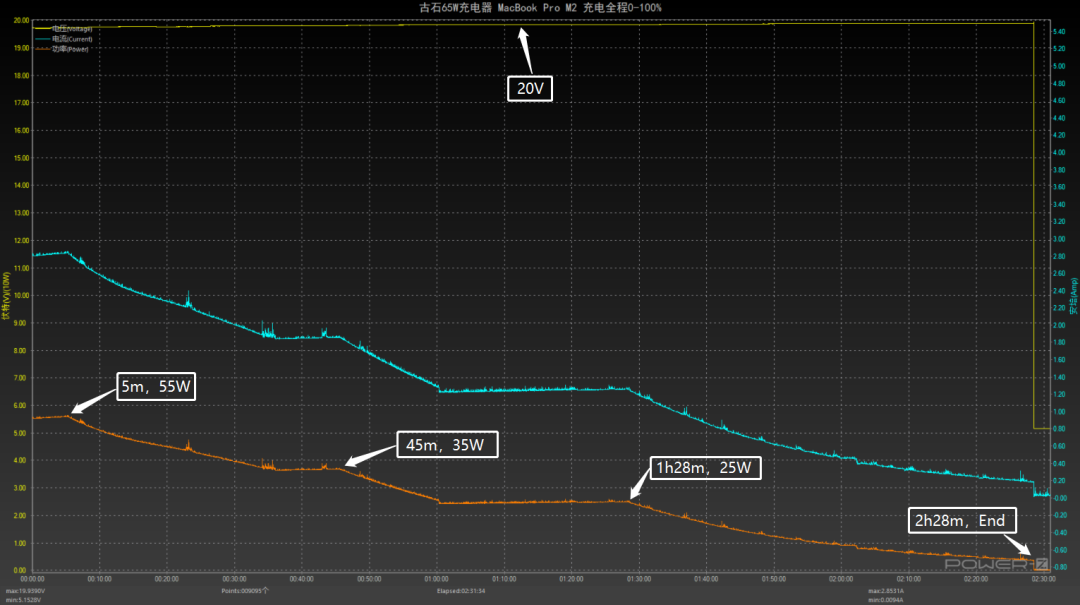Click the 3.20 tick on the Amp axis
The height and width of the screenshot is (605, 1080).
[1059, 222]
